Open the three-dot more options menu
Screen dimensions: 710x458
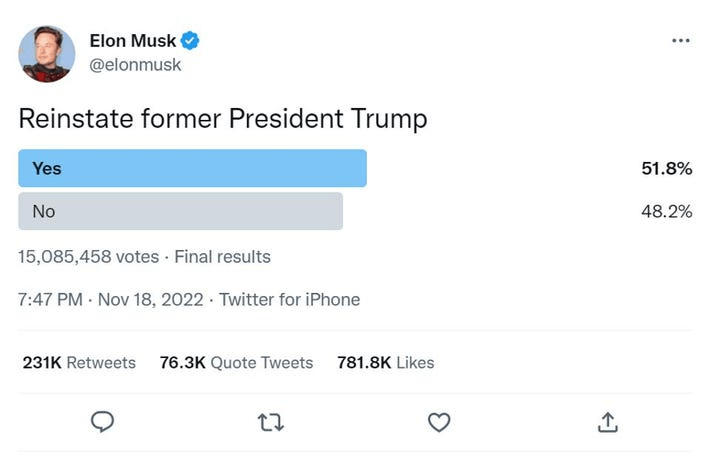pos(681,41)
